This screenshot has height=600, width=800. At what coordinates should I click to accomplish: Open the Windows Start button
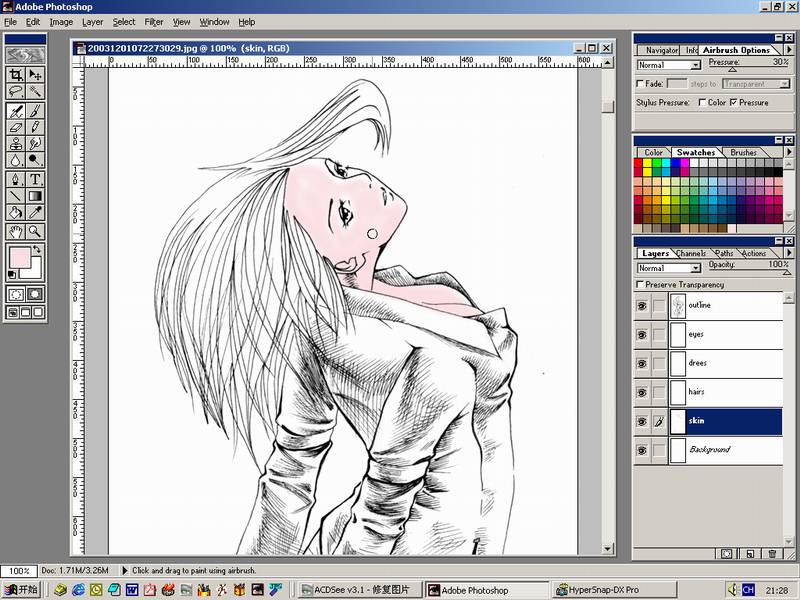click(20, 590)
